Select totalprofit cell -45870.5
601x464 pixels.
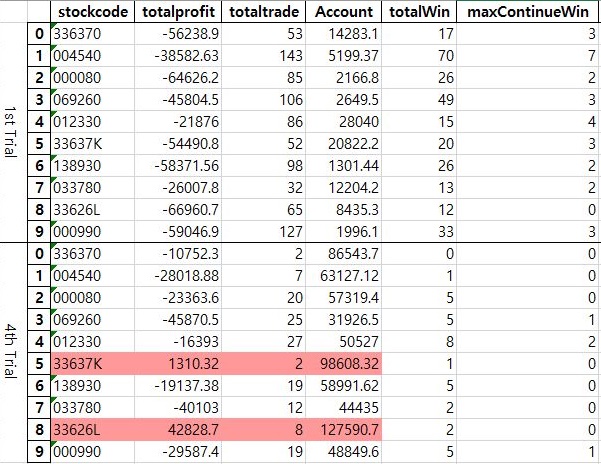(178, 320)
